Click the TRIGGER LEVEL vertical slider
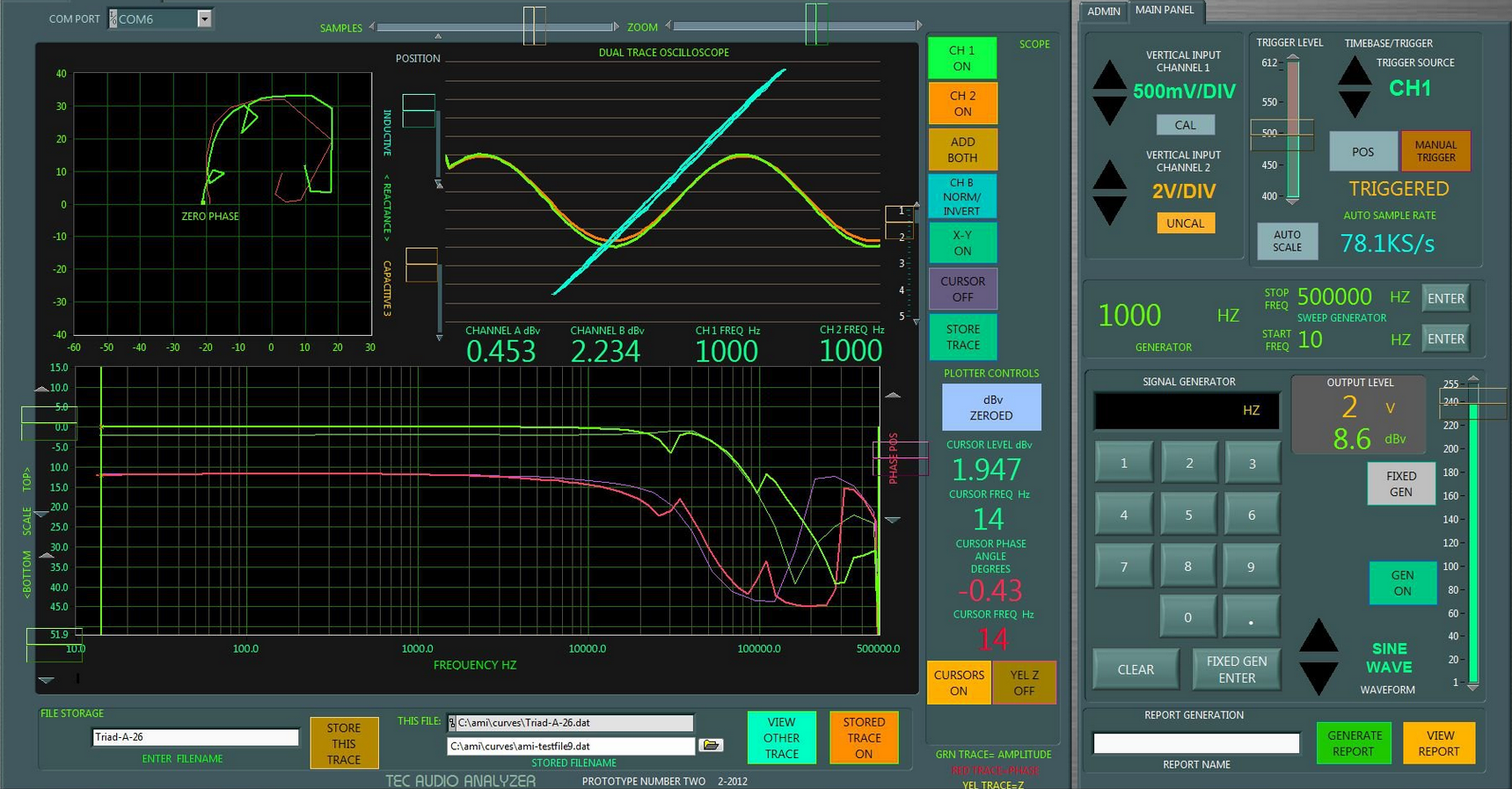Viewport: 1512px width, 789px height. tap(1292, 132)
